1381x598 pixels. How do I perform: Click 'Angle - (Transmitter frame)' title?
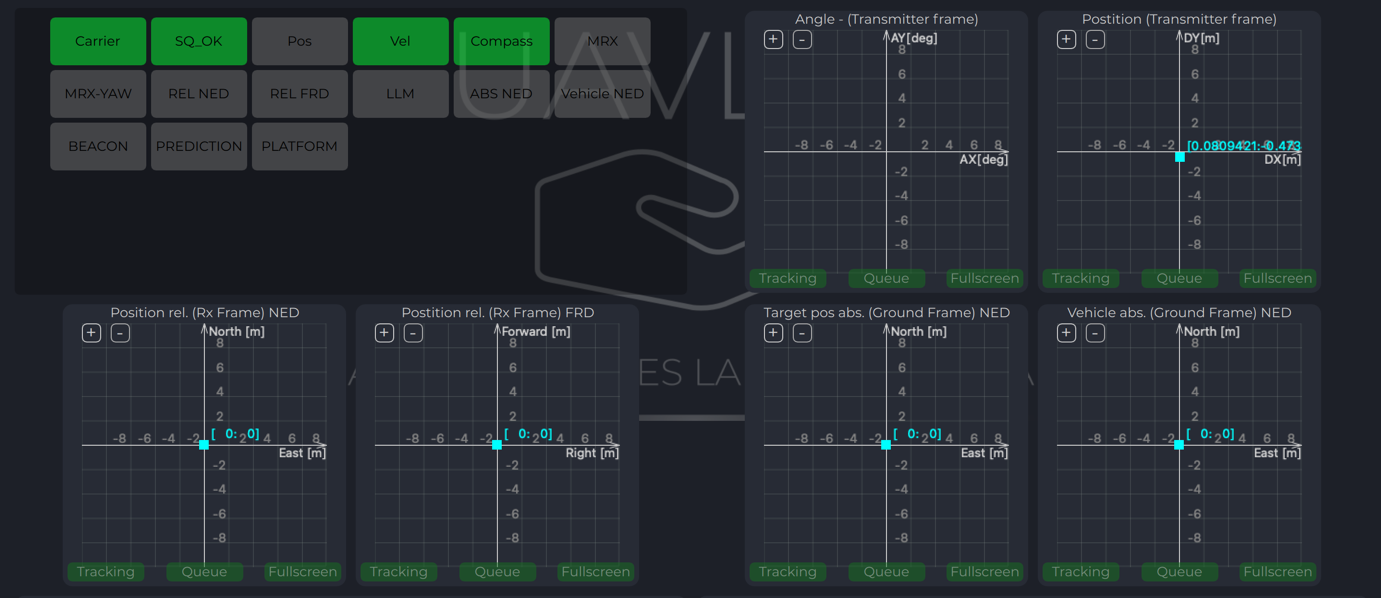[x=886, y=19]
